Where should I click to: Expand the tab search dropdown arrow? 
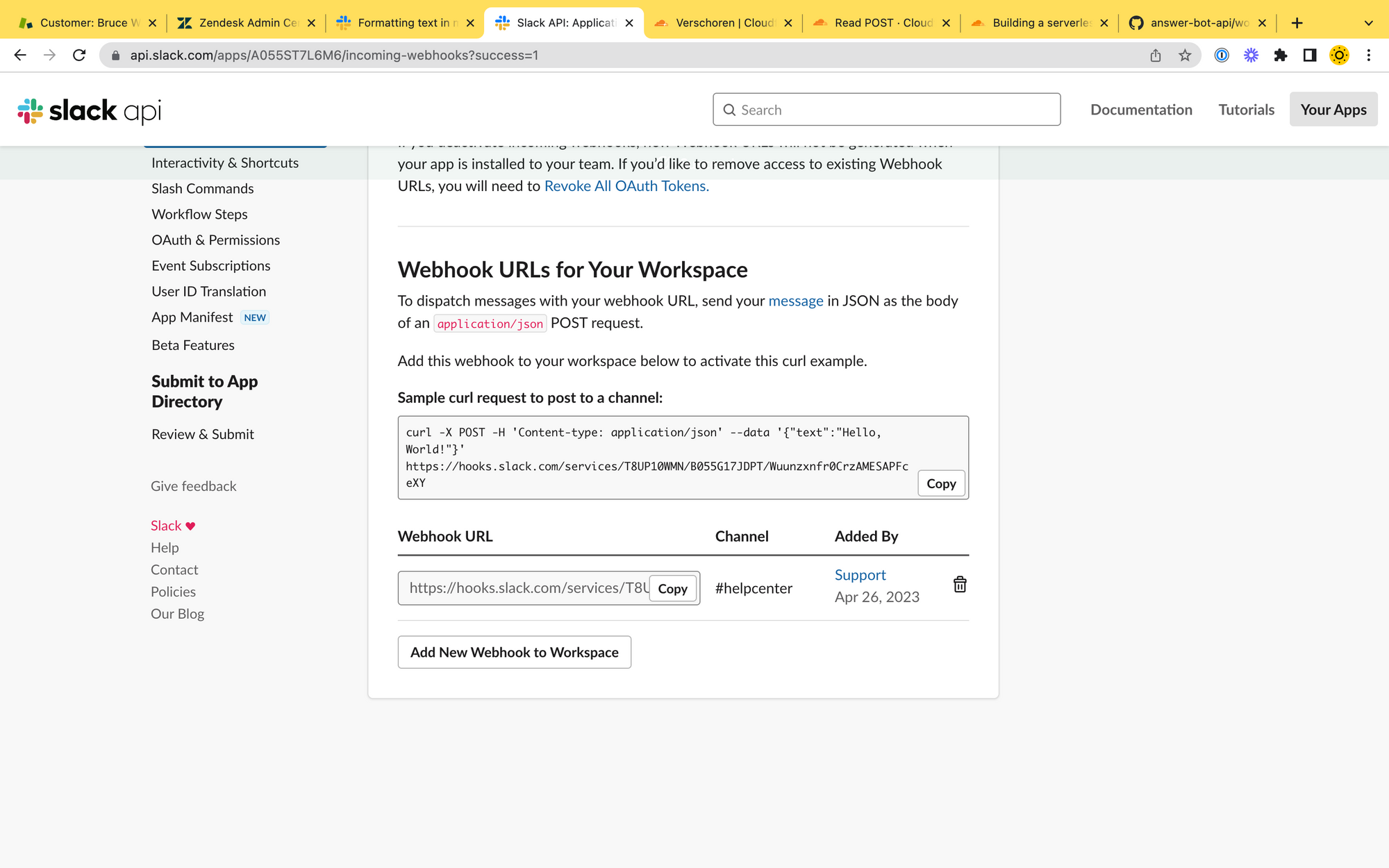click(1368, 23)
